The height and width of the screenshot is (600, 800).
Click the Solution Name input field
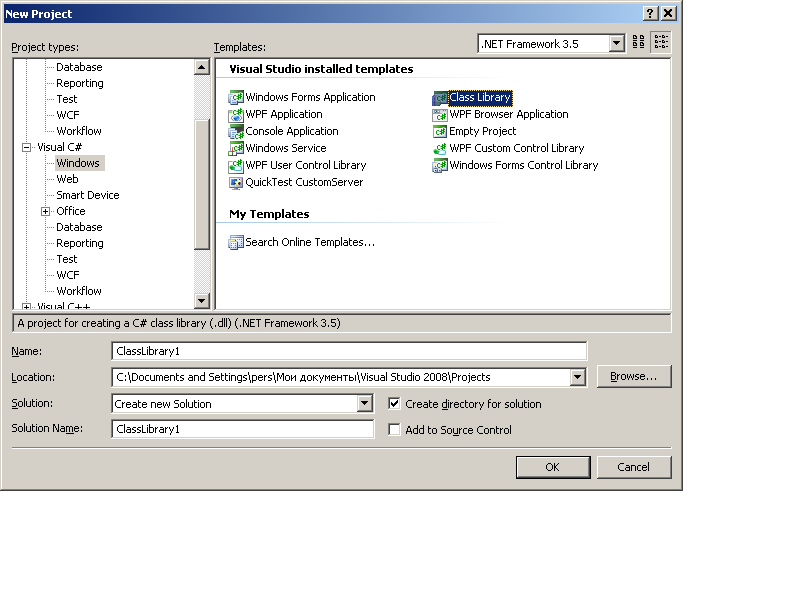(243, 429)
